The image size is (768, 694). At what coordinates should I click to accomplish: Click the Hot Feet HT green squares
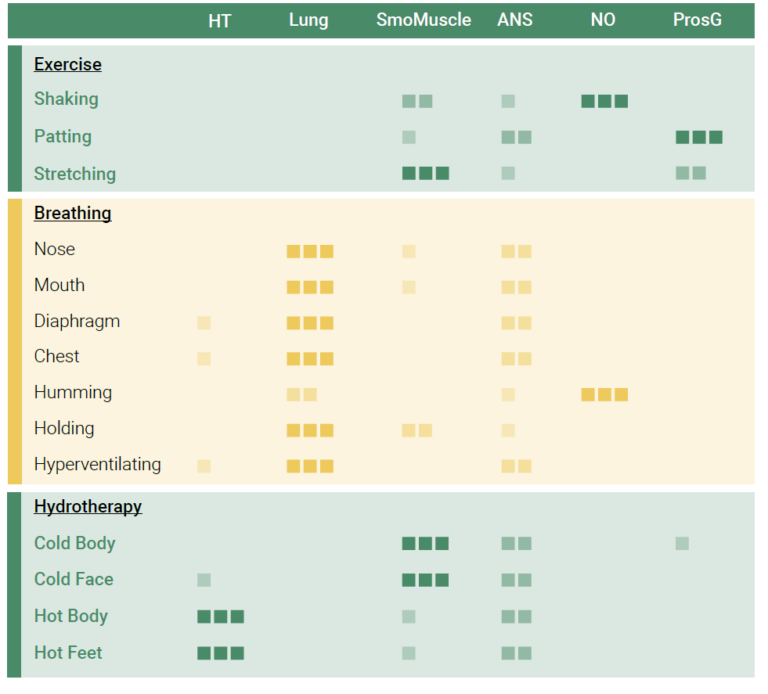(220, 653)
